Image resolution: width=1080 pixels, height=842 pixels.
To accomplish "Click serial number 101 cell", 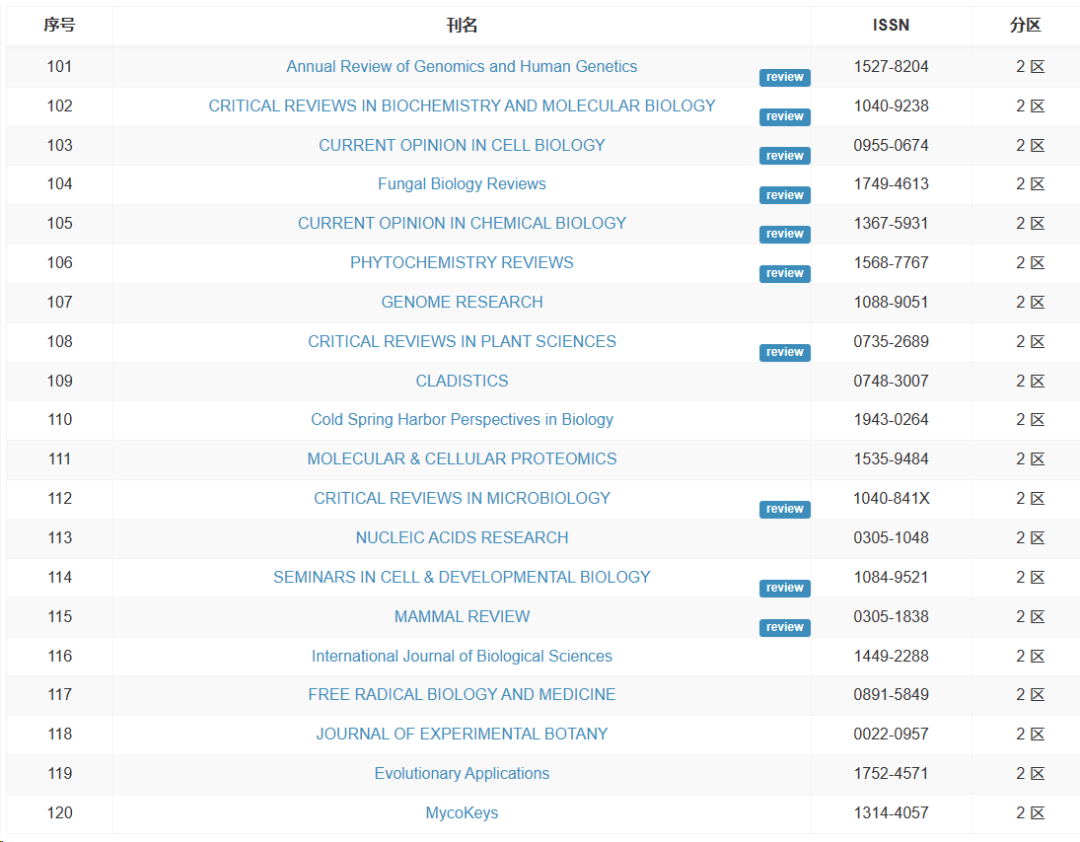I will 59,67.
